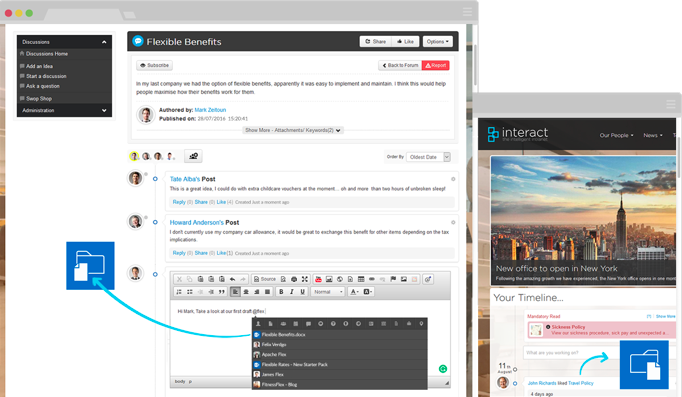This screenshot has height=397, width=682.
Task: Open author link Mark Zeitoun
Action: 210,110
